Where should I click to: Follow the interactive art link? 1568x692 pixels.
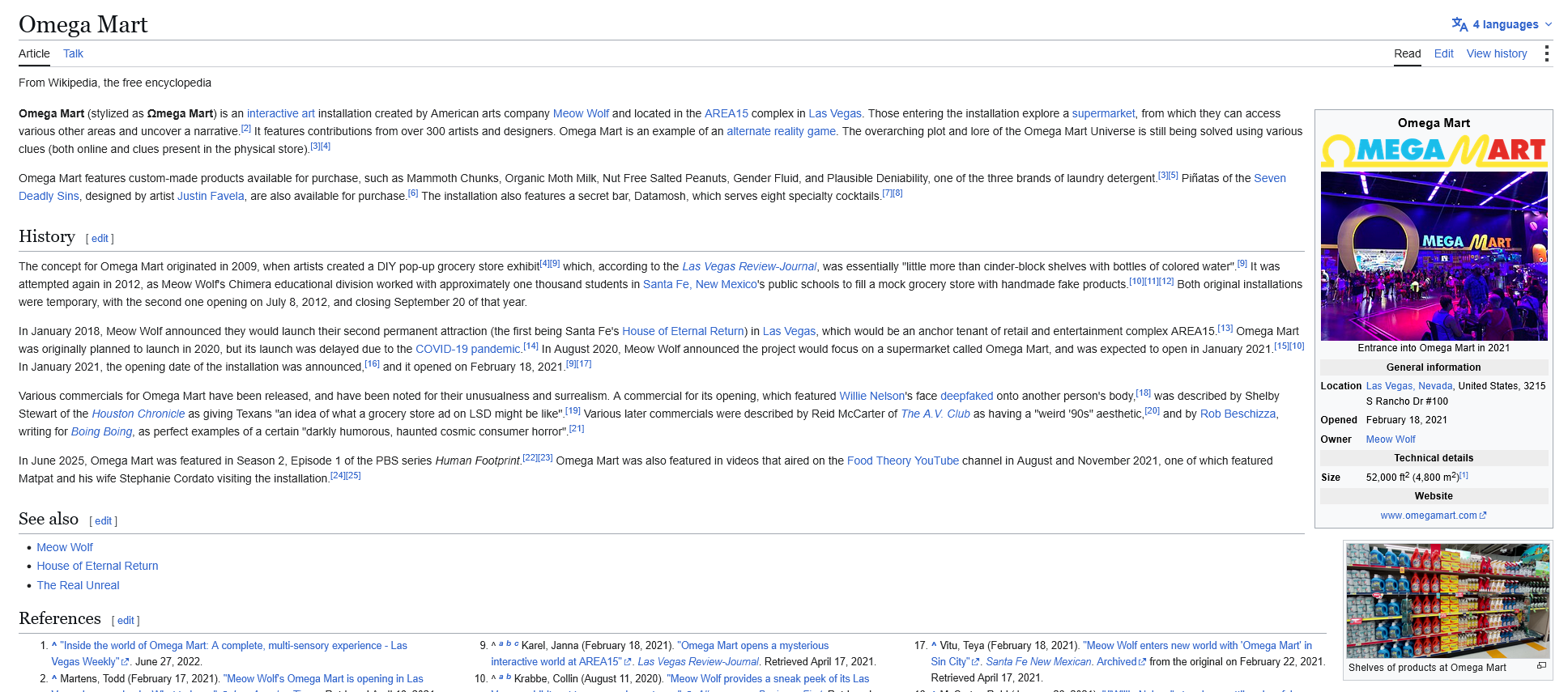click(281, 113)
